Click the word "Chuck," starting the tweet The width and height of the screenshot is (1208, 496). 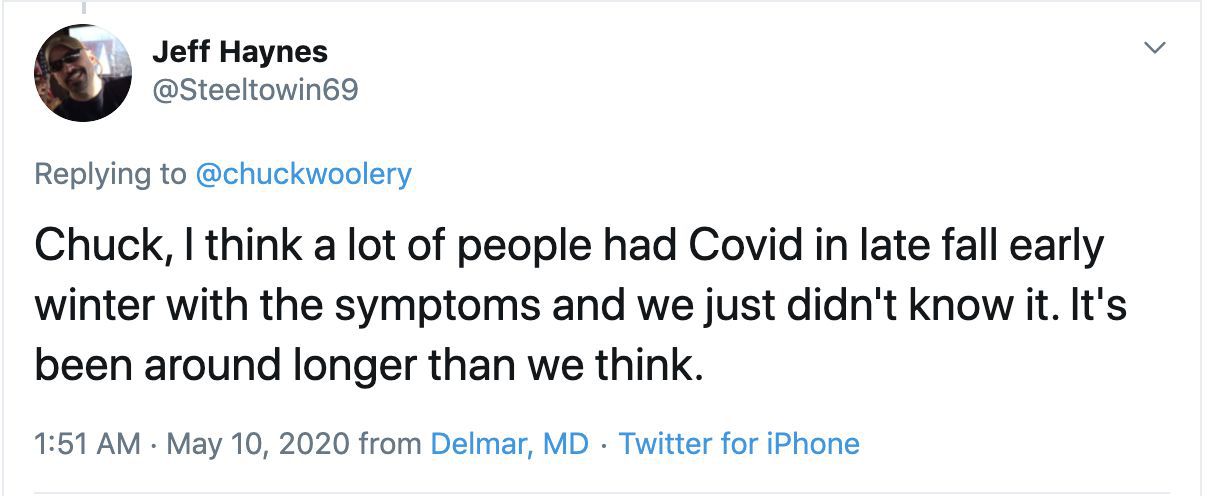tap(86, 248)
